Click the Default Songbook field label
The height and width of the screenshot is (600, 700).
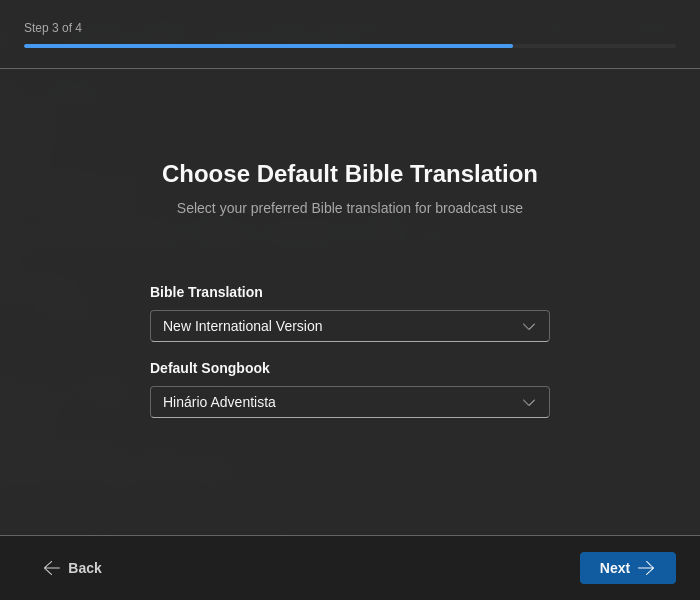[x=210, y=368]
